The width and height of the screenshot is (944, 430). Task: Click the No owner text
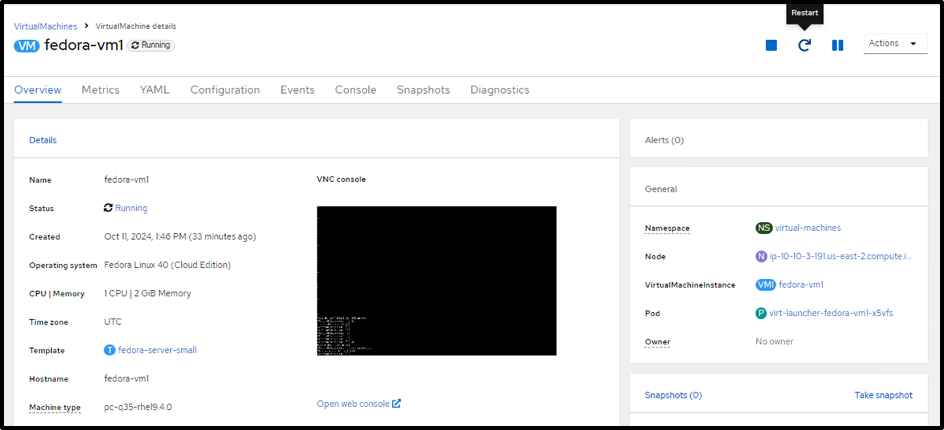774,341
